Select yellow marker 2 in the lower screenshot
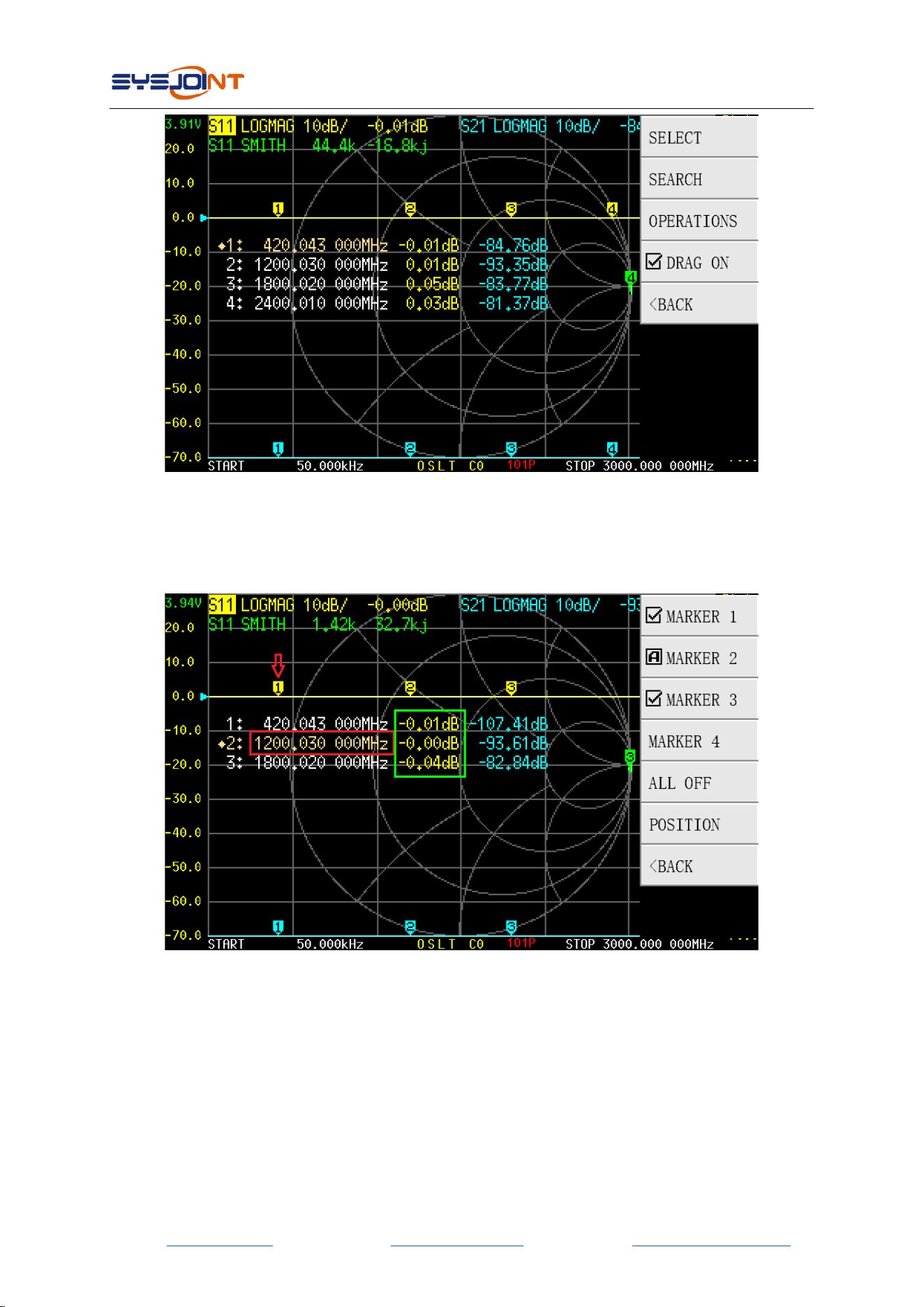This screenshot has width=924, height=1307. (410, 688)
